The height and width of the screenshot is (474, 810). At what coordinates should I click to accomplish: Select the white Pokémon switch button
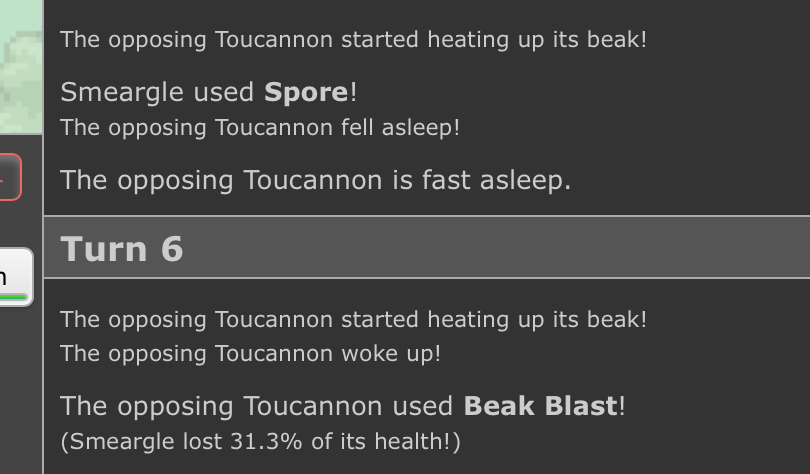(x=15, y=277)
